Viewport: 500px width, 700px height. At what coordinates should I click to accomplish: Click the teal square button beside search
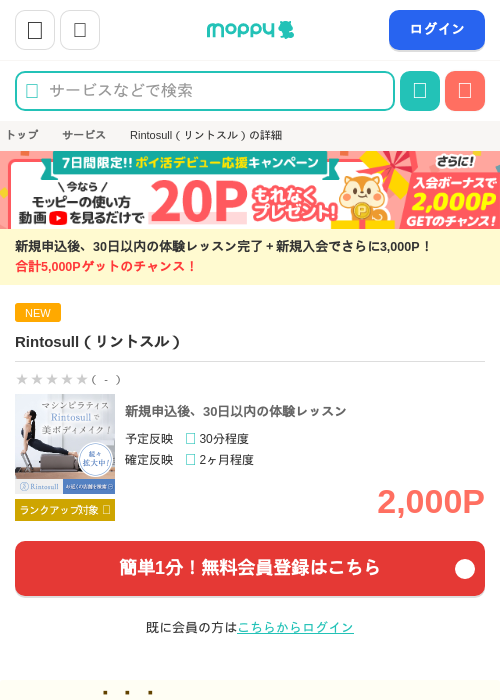420,91
